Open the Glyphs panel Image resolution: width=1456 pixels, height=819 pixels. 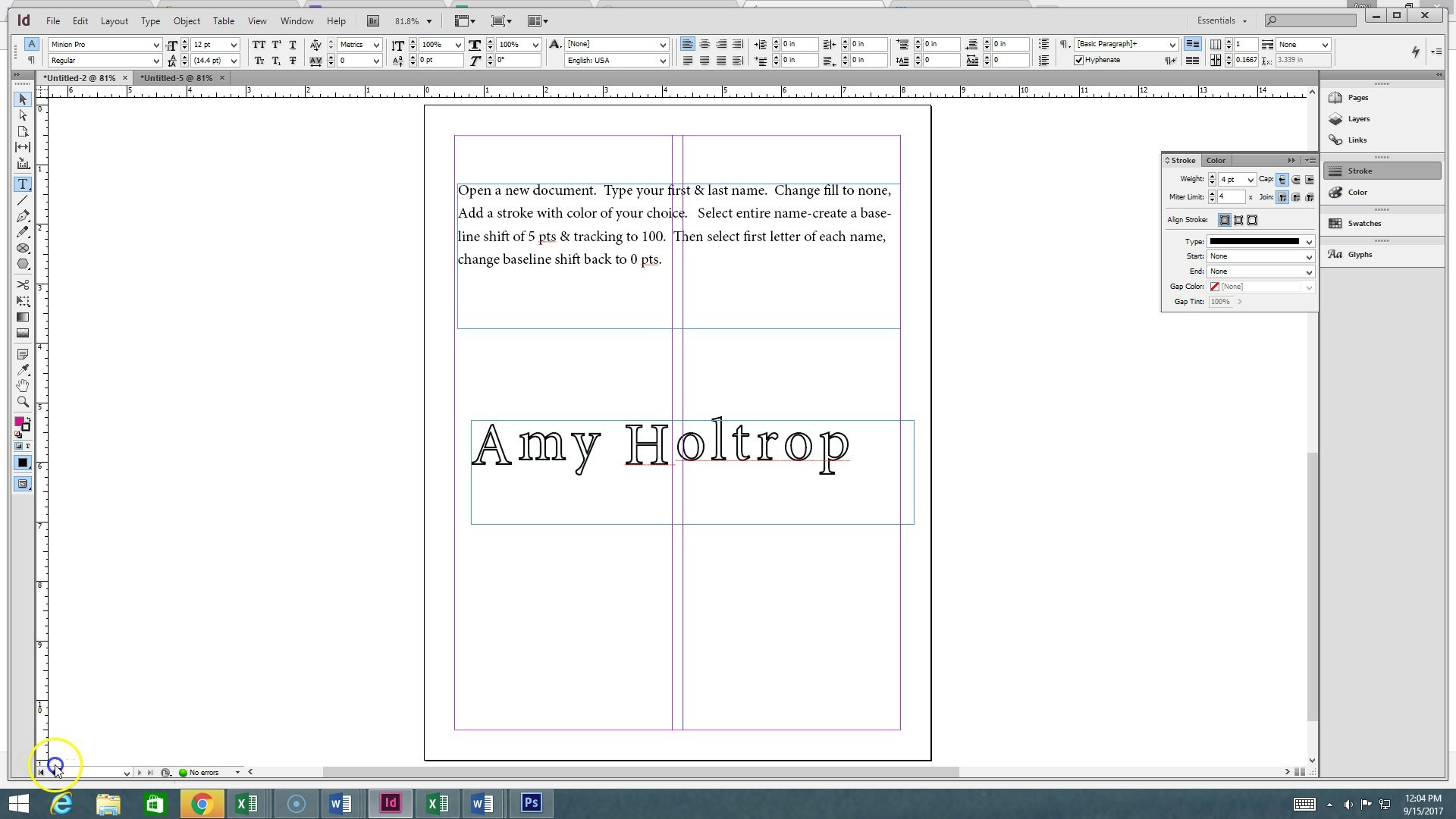[1359, 255]
